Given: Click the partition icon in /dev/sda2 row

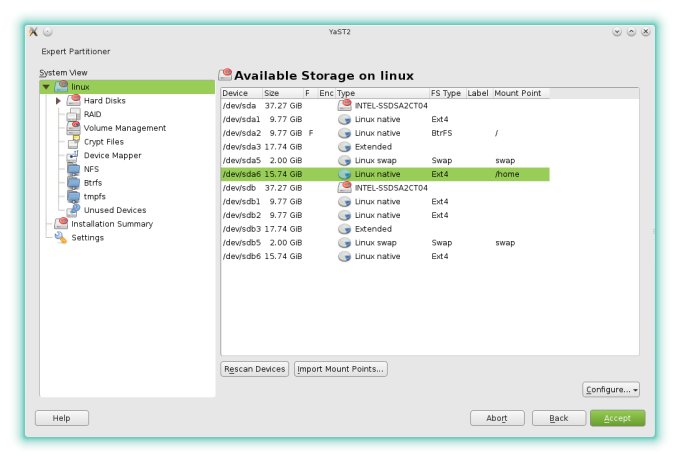Looking at the screenshot, I should point(344,133).
